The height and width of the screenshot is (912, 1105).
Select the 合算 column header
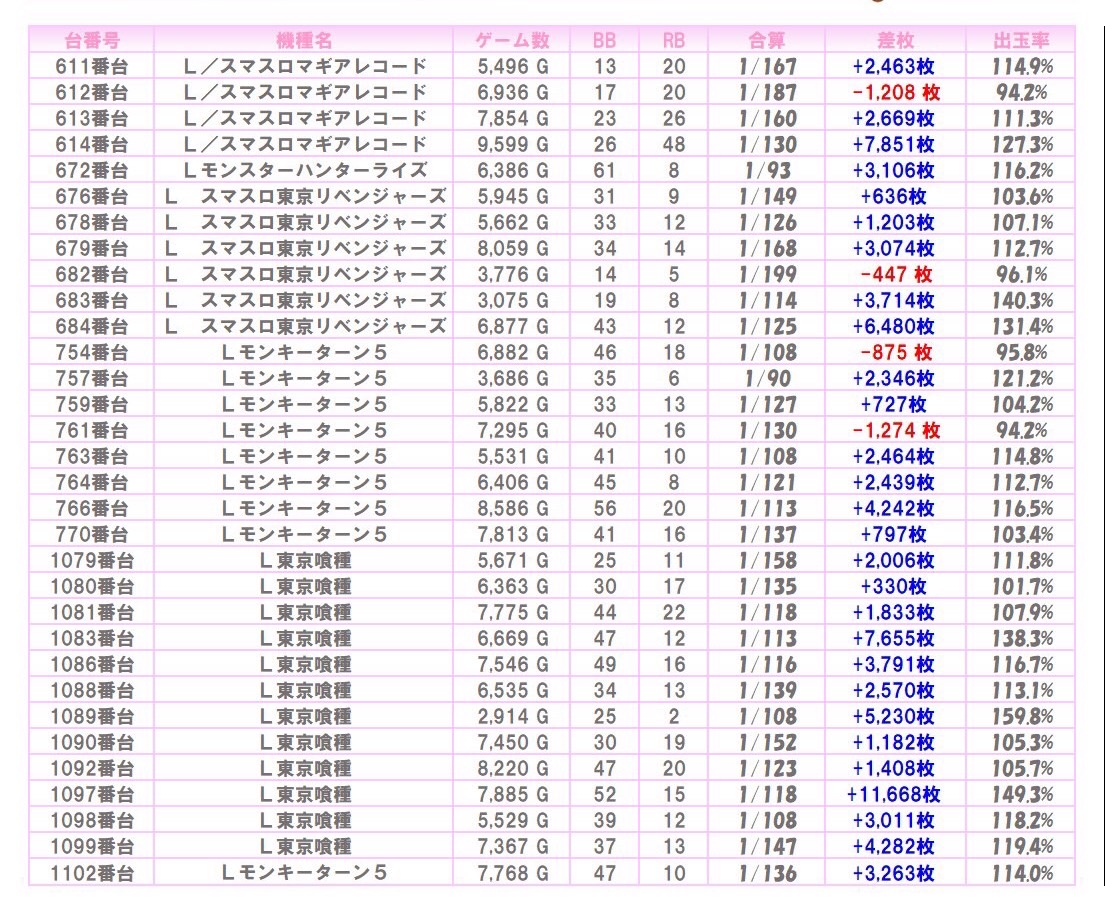coord(767,41)
